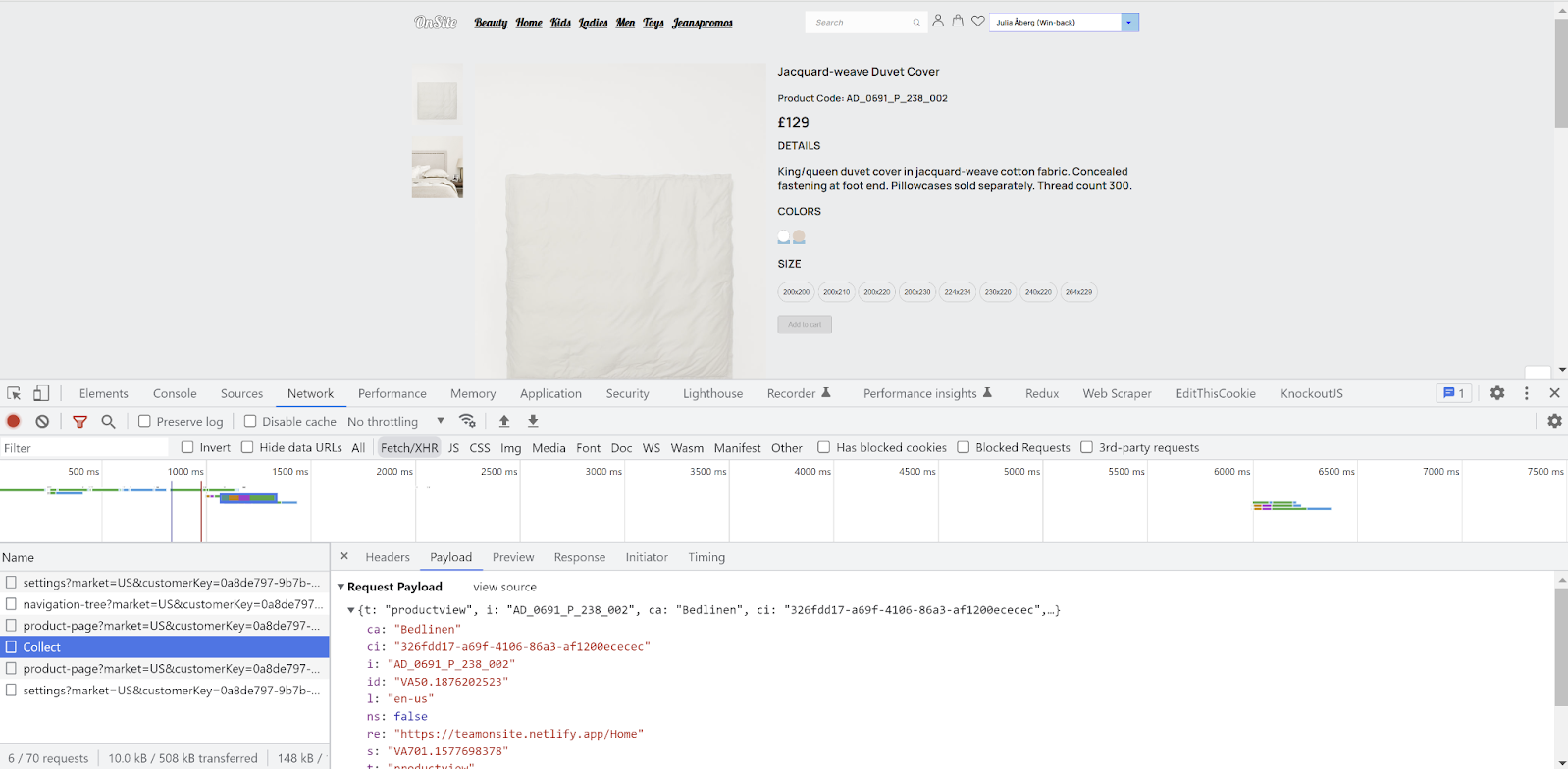Enable Preserve log checkbox
The height and width of the screenshot is (769, 1568).
click(144, 421)
